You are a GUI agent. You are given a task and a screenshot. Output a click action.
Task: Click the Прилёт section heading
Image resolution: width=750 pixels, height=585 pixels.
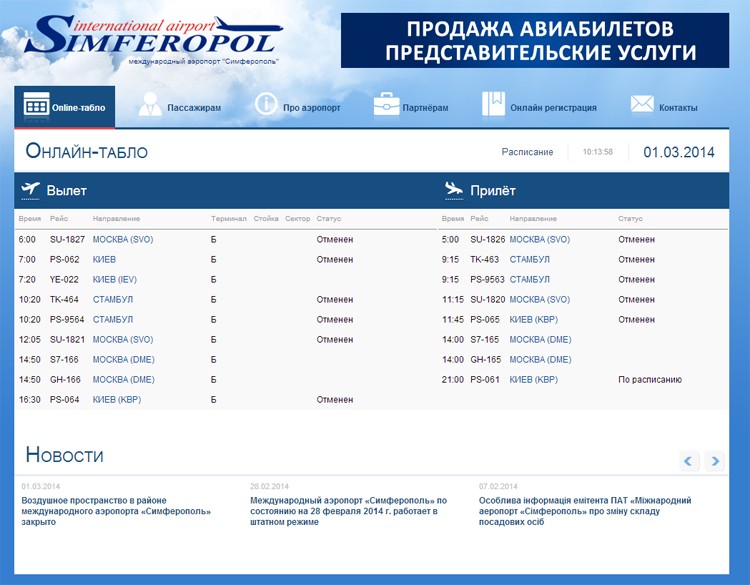[493, 190]
